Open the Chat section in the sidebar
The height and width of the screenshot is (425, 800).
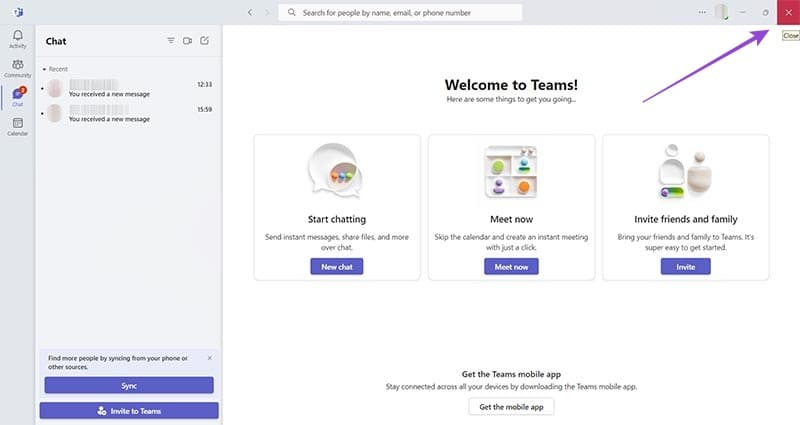point(18,97)
